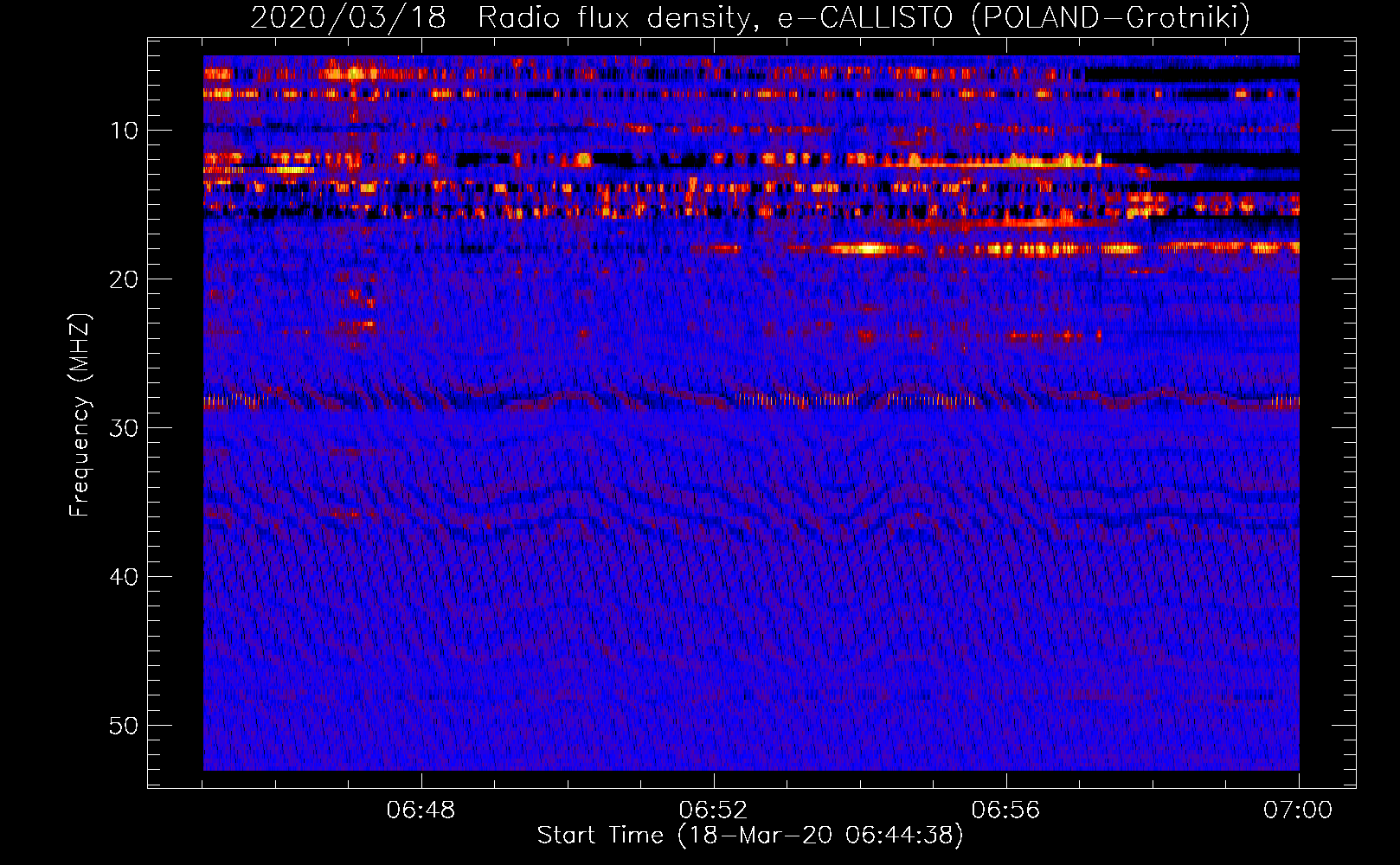Viewport: 1400px width, 865px height.
Task: Click the frequency tick label 40
Action: click(x=125, y=577)
